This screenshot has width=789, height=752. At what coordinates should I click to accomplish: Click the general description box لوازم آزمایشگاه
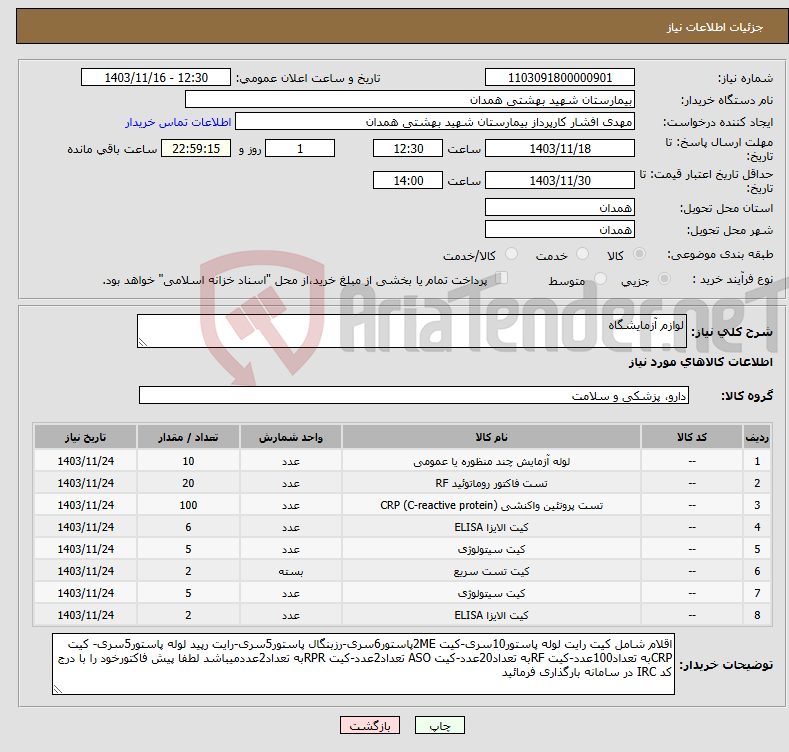[412, 331]
